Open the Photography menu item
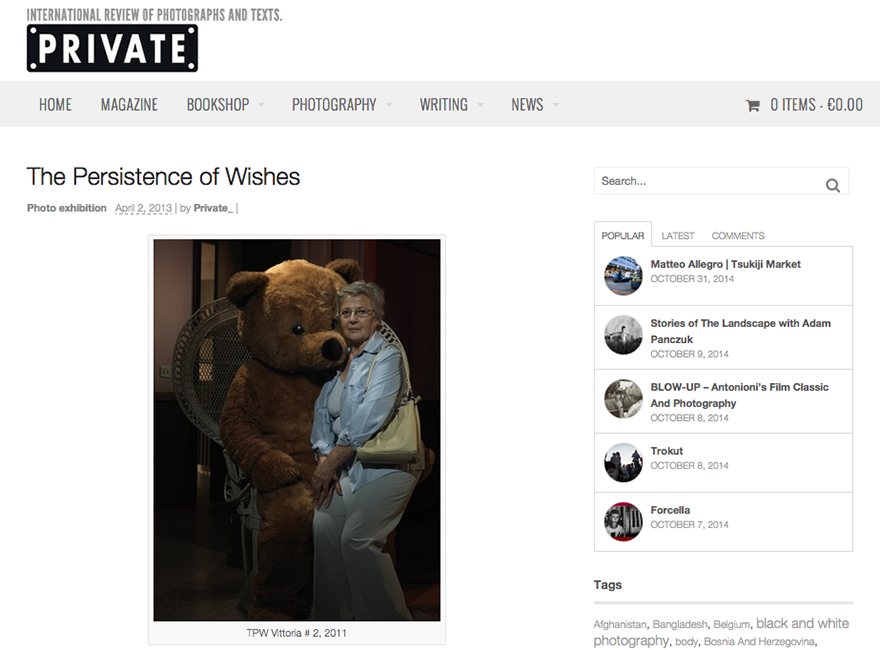The image size is (880, 650). [x=334, y=105]
